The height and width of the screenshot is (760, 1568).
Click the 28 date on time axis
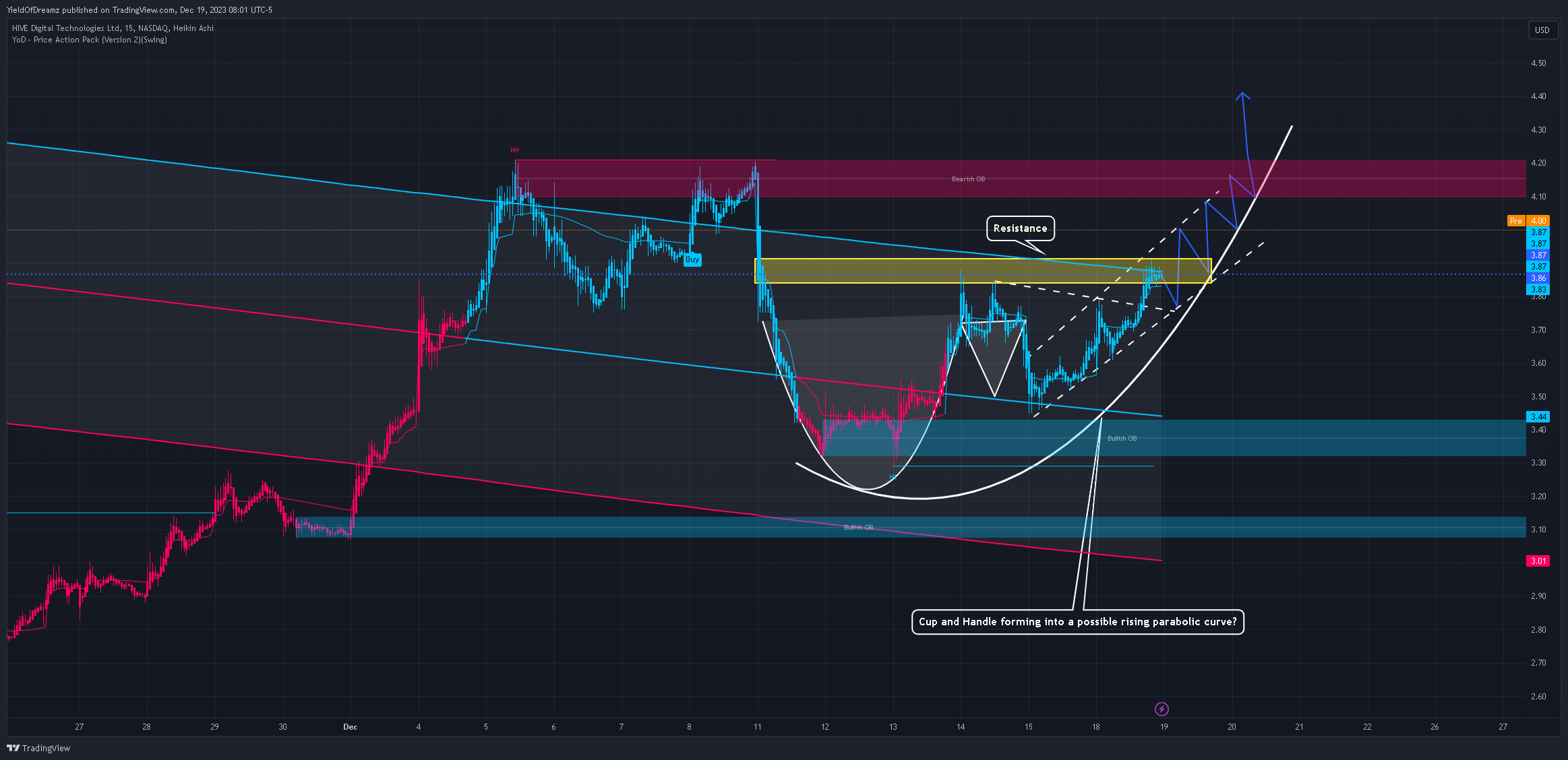point(146,727)
